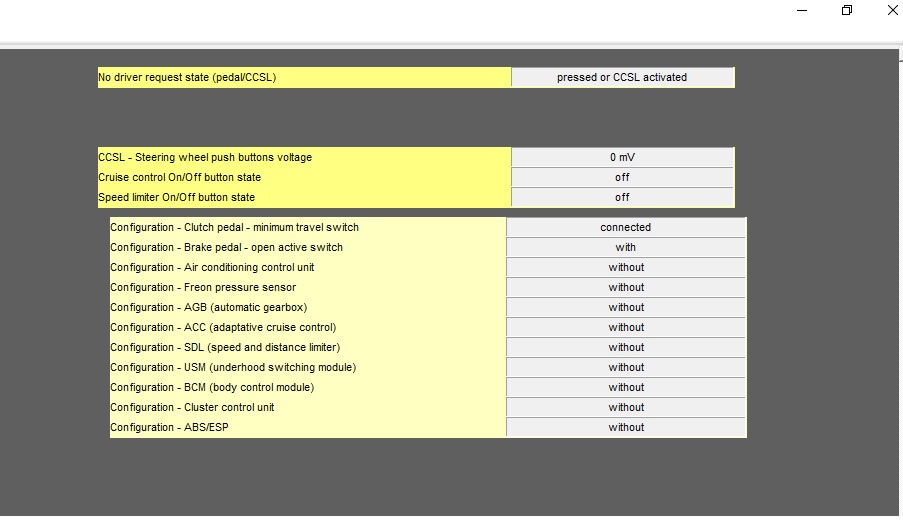The height and width of the screenshot is (522, 903).
Task: Select 'Freon pressure sensor' configuration label
Action: tap(203, 288)
